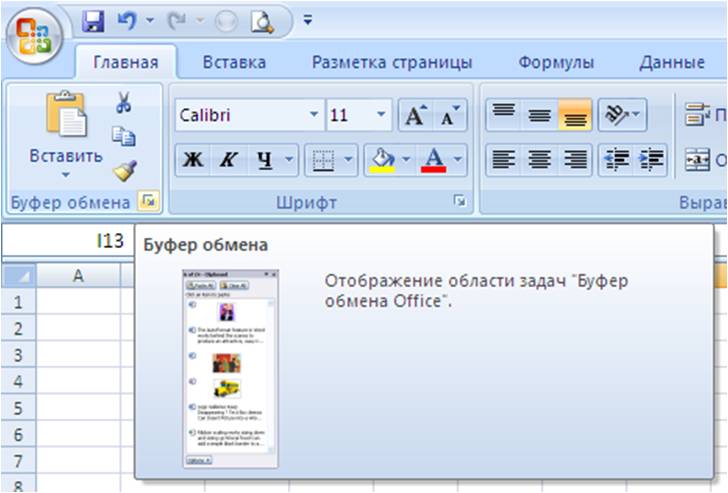
Task: Open the font size 11 dropdown
Action: tap(381, 116)
